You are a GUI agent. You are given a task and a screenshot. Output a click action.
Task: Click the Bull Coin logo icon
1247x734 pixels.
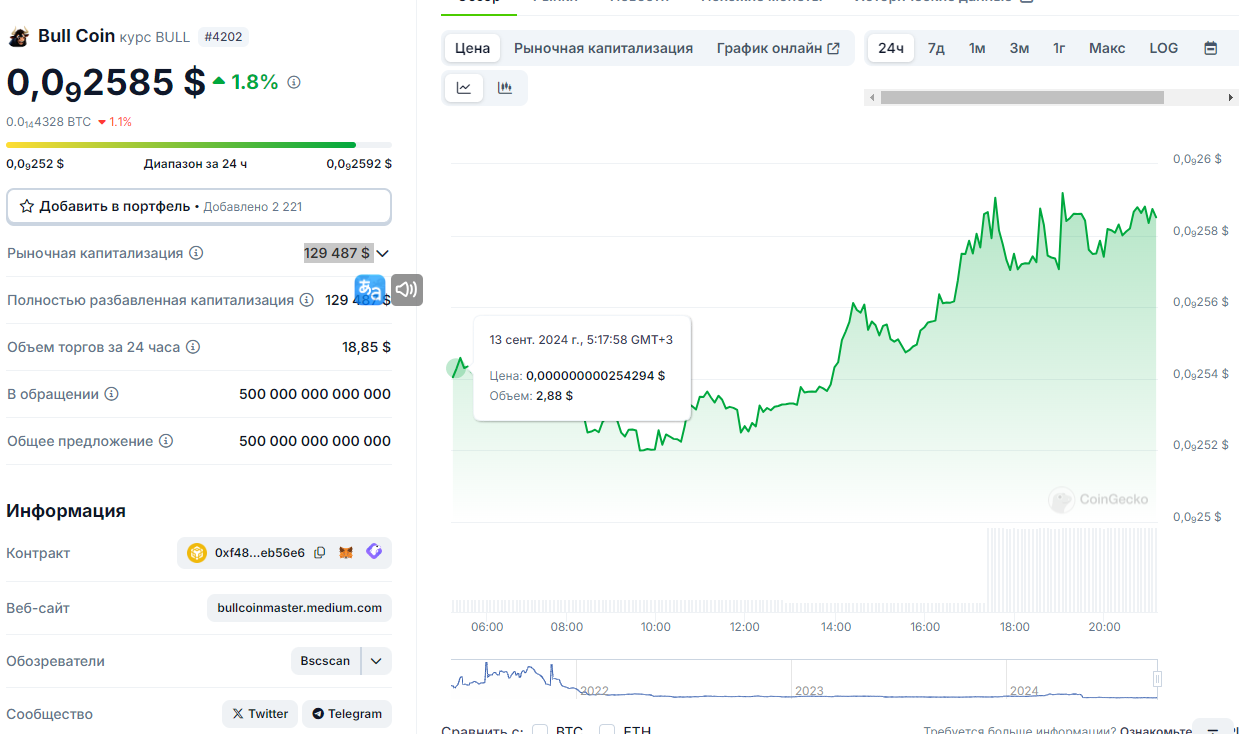[18, 37]
